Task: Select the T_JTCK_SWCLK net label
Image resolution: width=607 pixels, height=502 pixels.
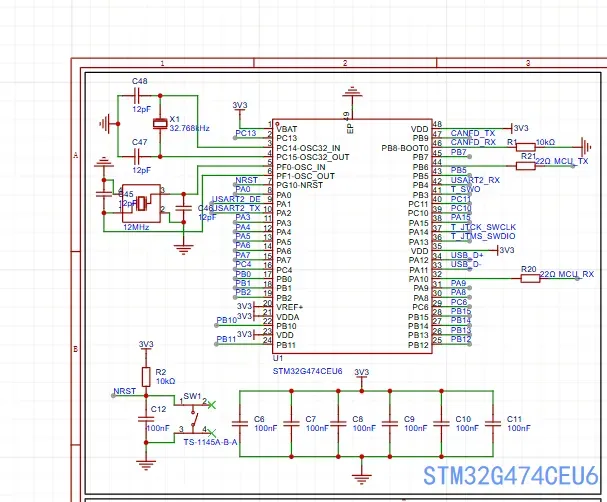Action: click(x=483, y=227)
